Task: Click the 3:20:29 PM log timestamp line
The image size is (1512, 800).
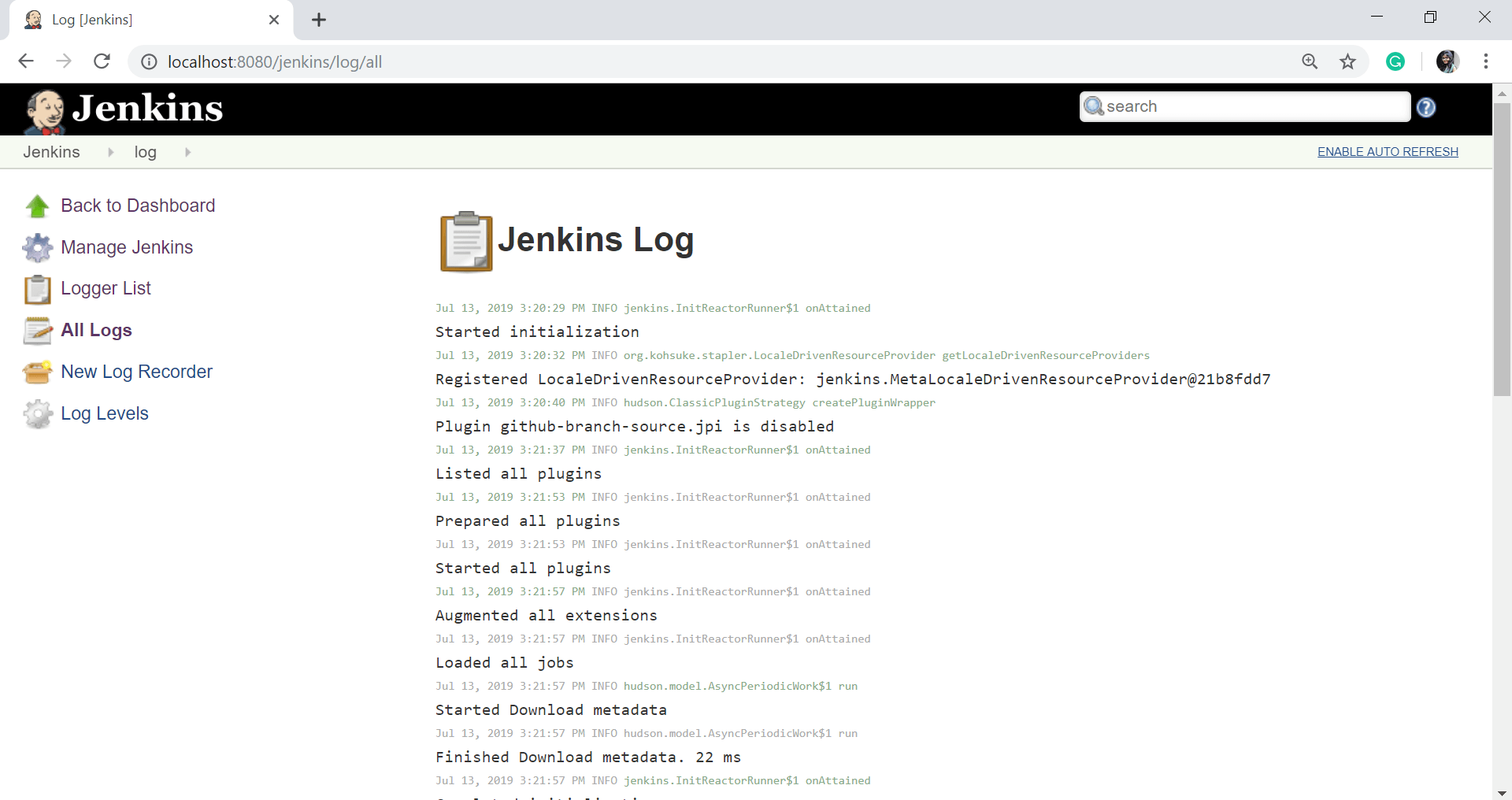Action: pos(653,308)
